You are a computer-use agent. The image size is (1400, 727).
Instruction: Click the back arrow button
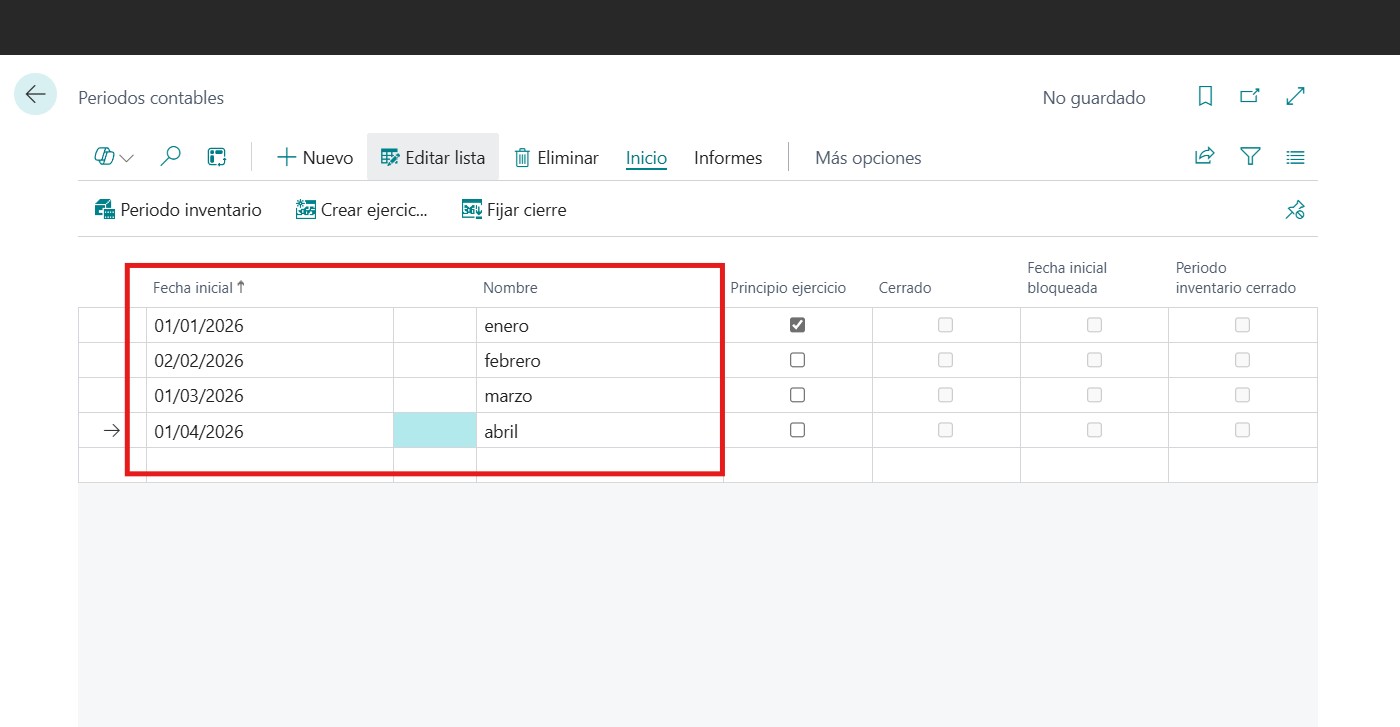(x=35, y=95)
